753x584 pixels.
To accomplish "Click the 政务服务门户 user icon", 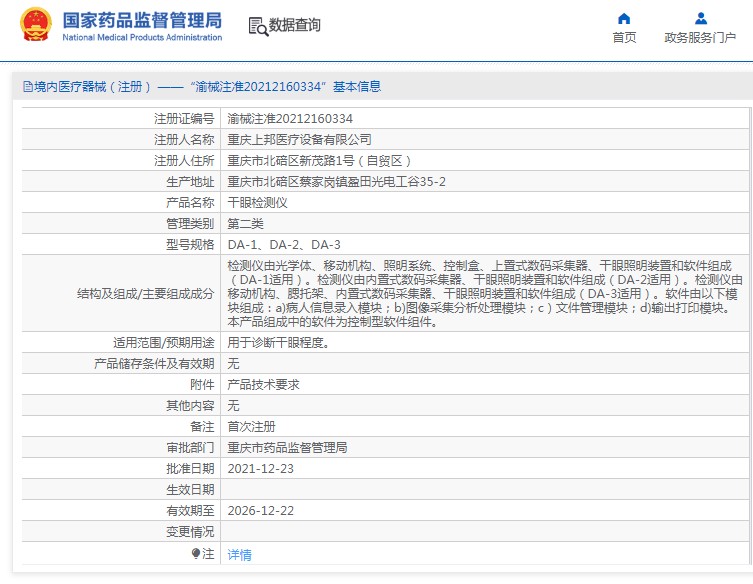I will (701, 19).
